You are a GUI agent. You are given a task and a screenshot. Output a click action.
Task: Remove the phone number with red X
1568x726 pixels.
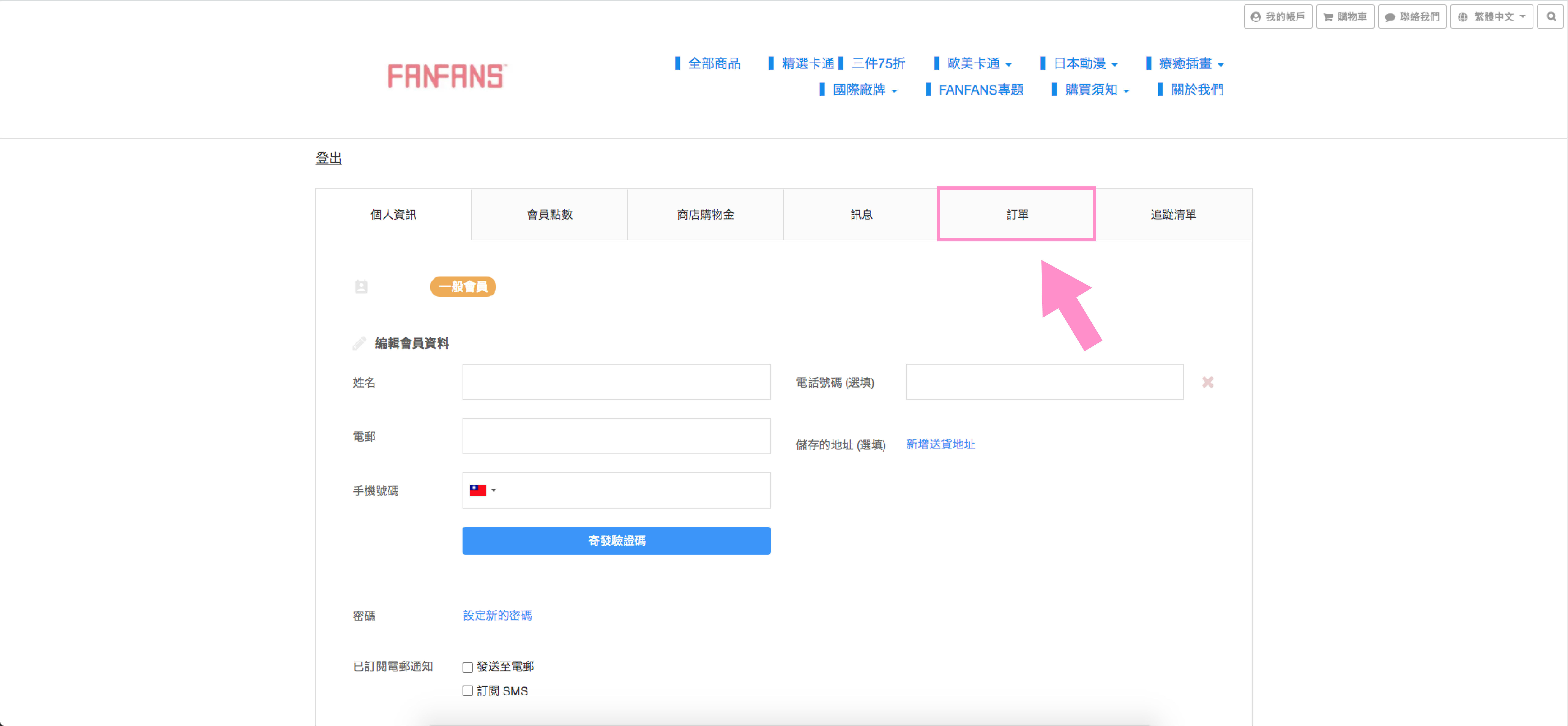1208,382
